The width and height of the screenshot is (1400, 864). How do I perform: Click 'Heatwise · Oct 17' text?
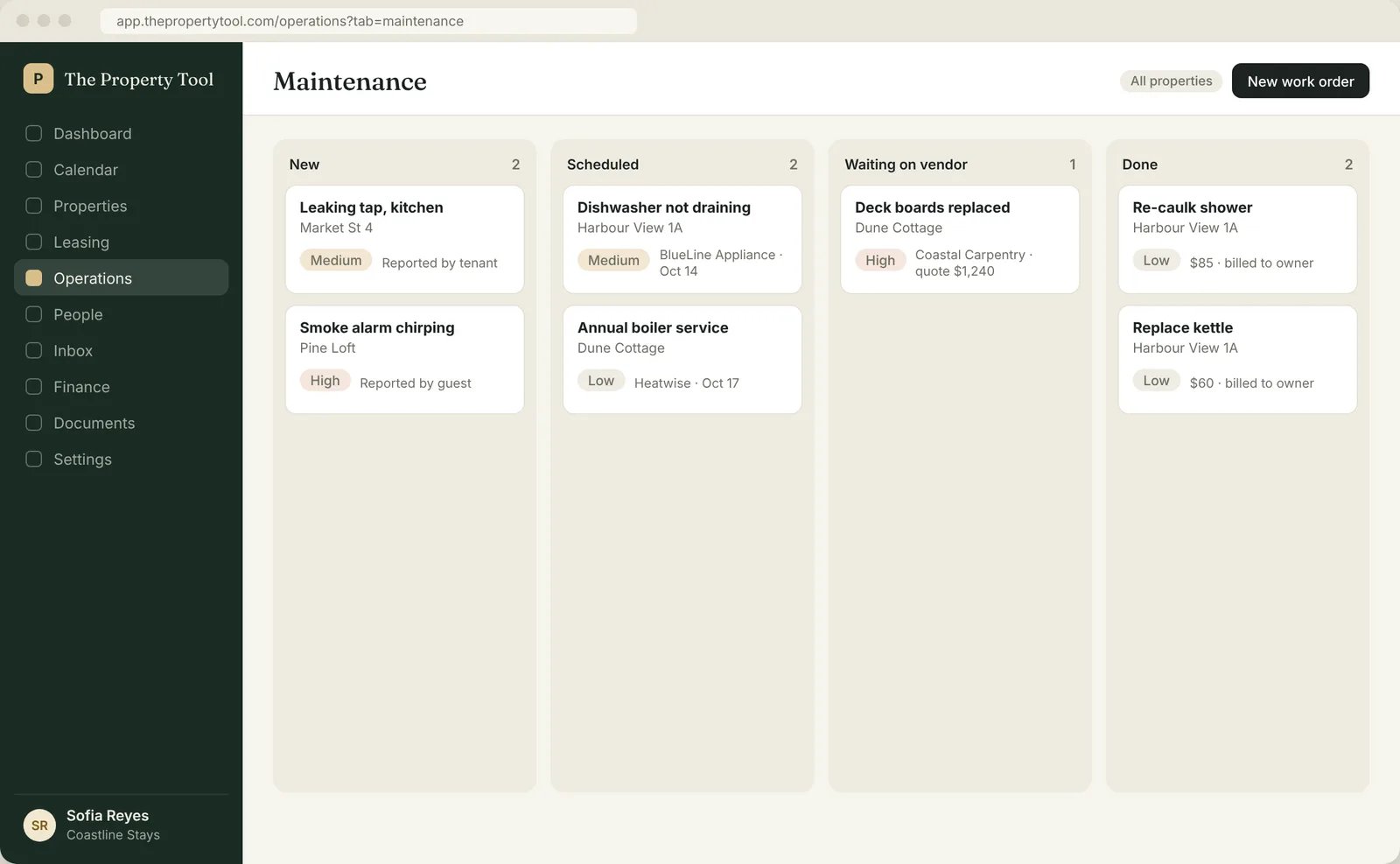(x=687, y=383)
